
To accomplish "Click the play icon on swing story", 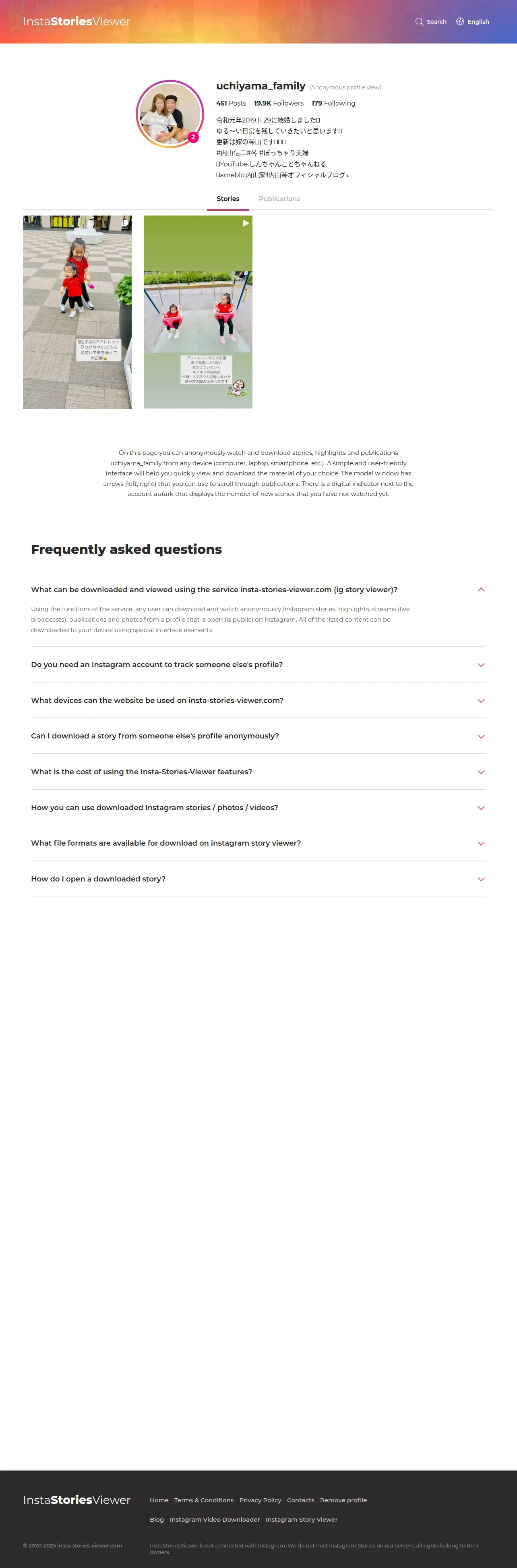I will point(246,223).
